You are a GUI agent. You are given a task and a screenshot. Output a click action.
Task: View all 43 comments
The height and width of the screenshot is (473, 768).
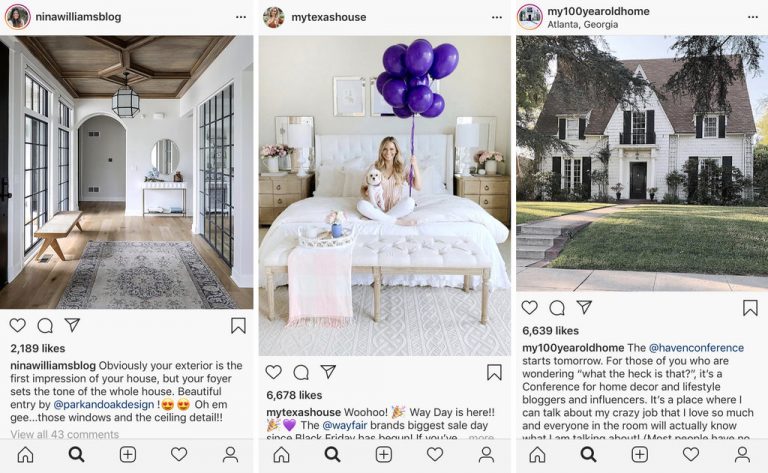(65, 434)
